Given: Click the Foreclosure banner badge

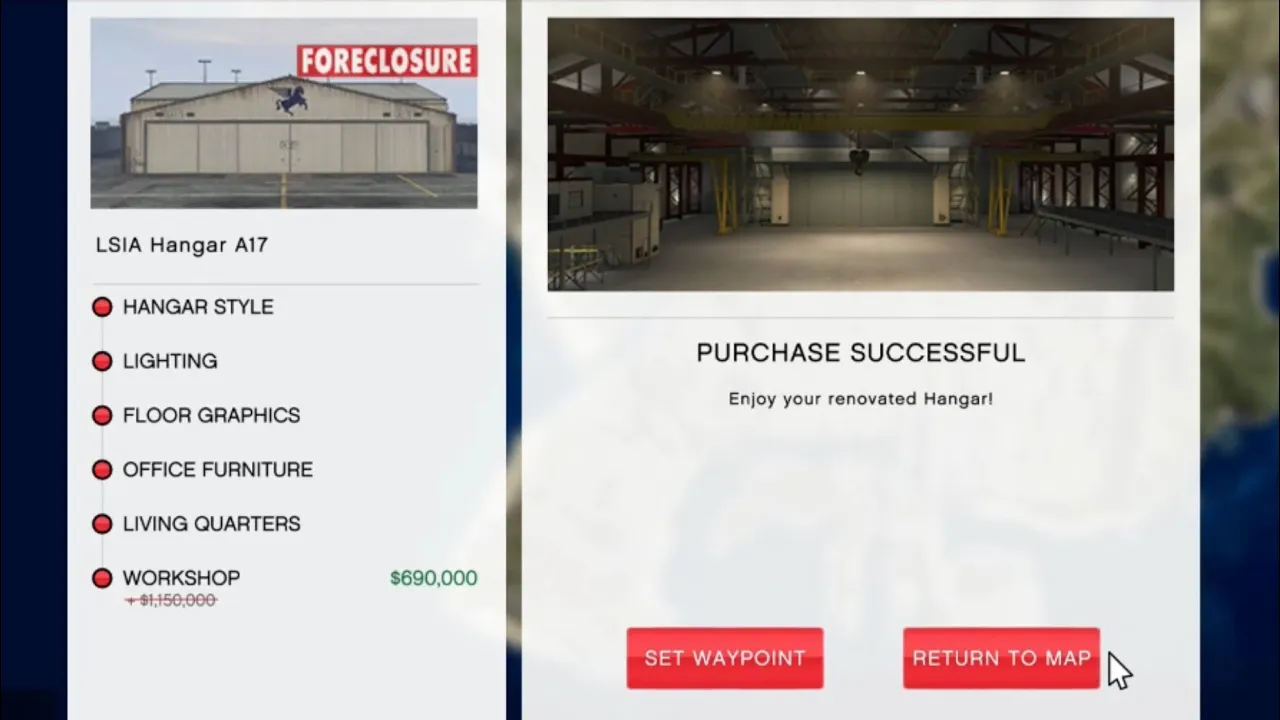Looking at the screenshot, I should (x=387, y=61).
